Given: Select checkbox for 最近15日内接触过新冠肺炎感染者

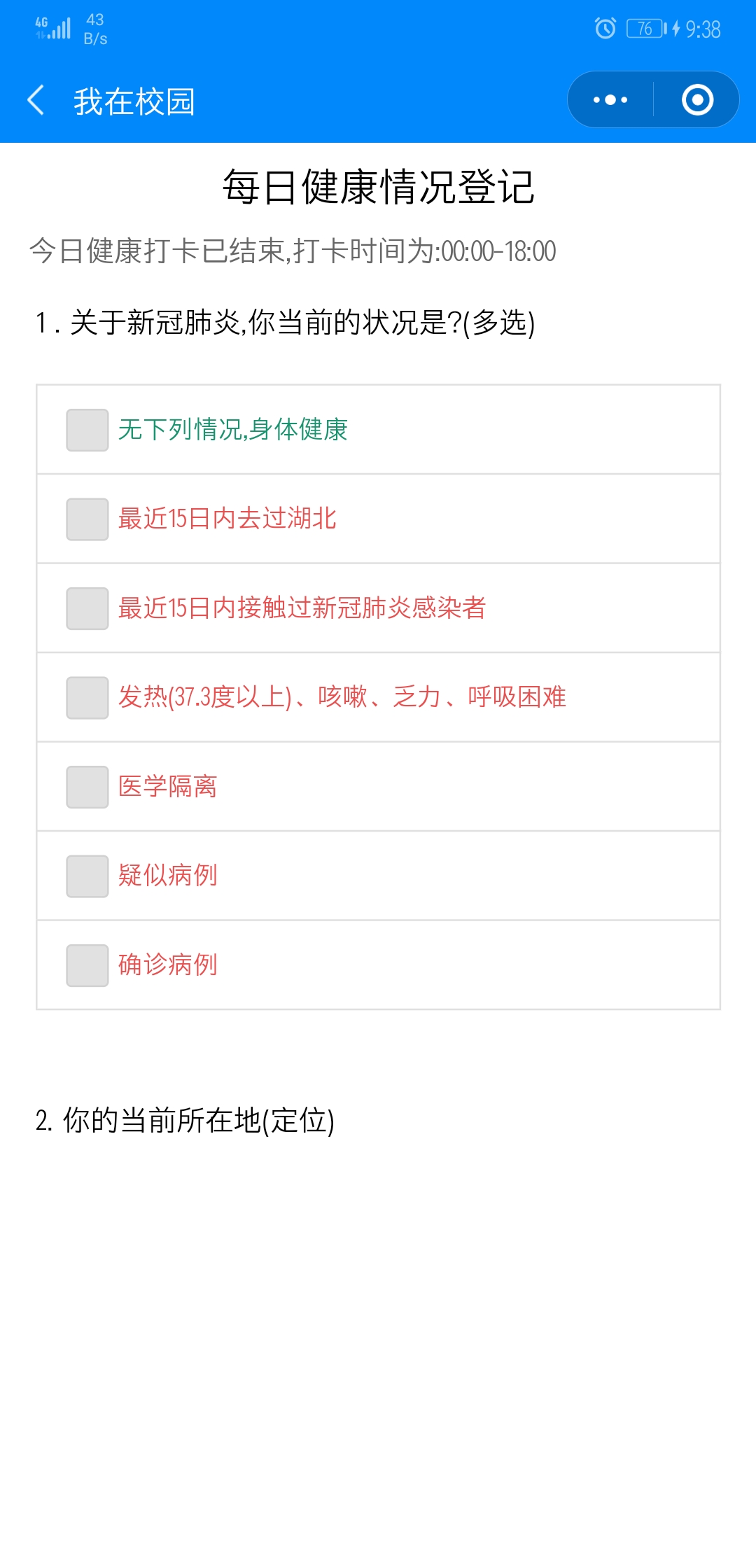Looking at the screenshot, I should point(87,608).
